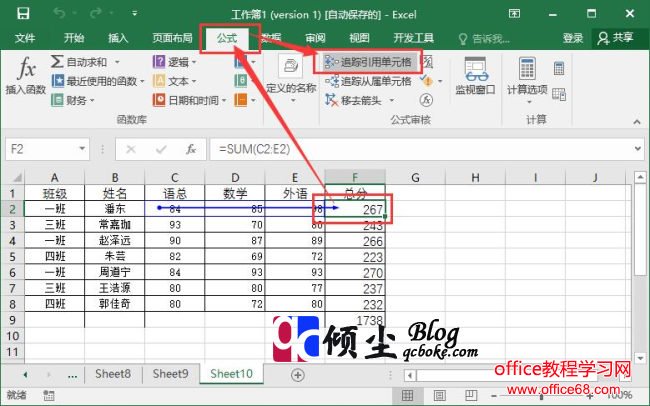
Task: Click the Undo arrow in quick access toolbar
Action: 59,14
